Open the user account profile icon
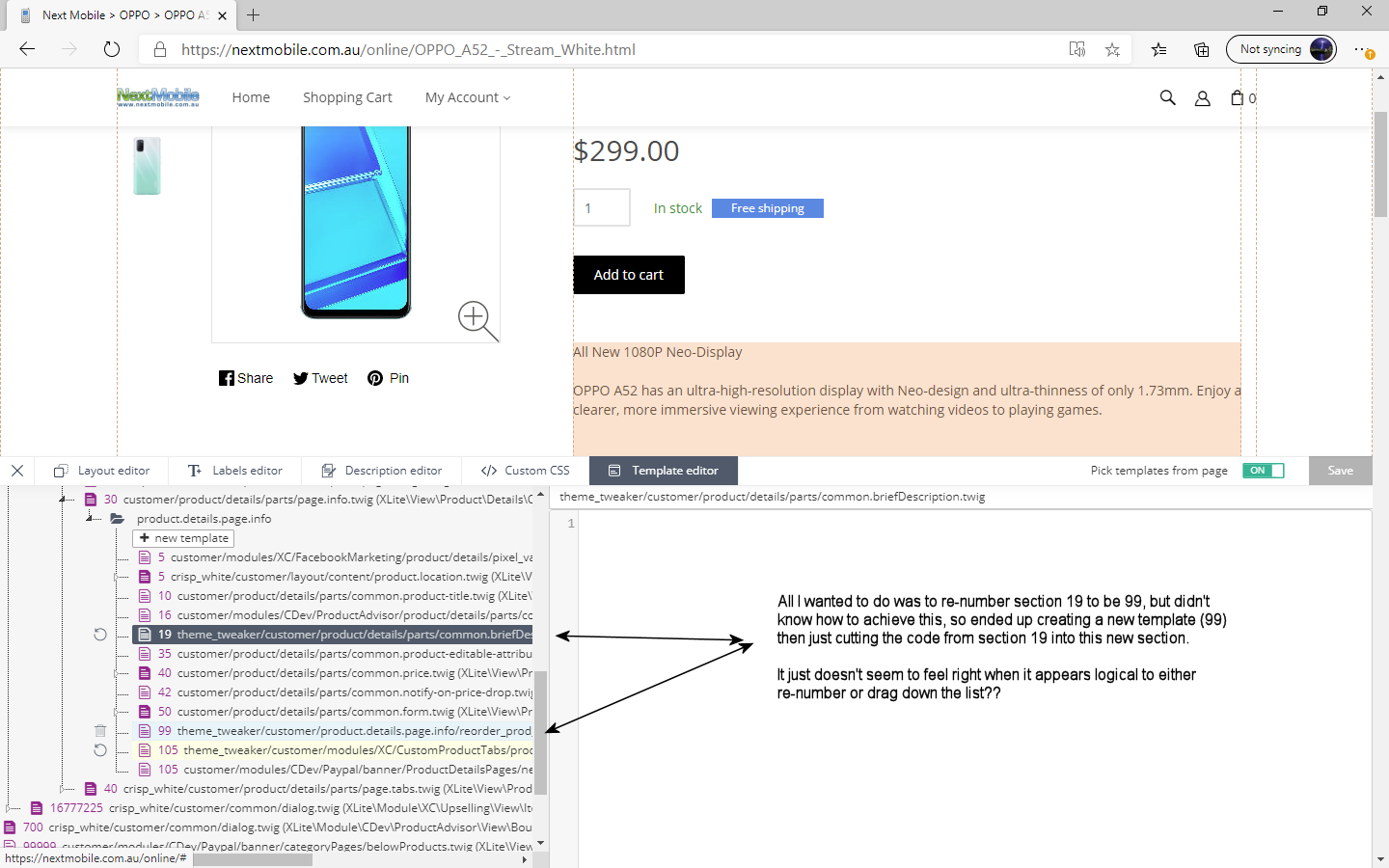Viewport: 1389px width, 868px height. [1202, 97]
